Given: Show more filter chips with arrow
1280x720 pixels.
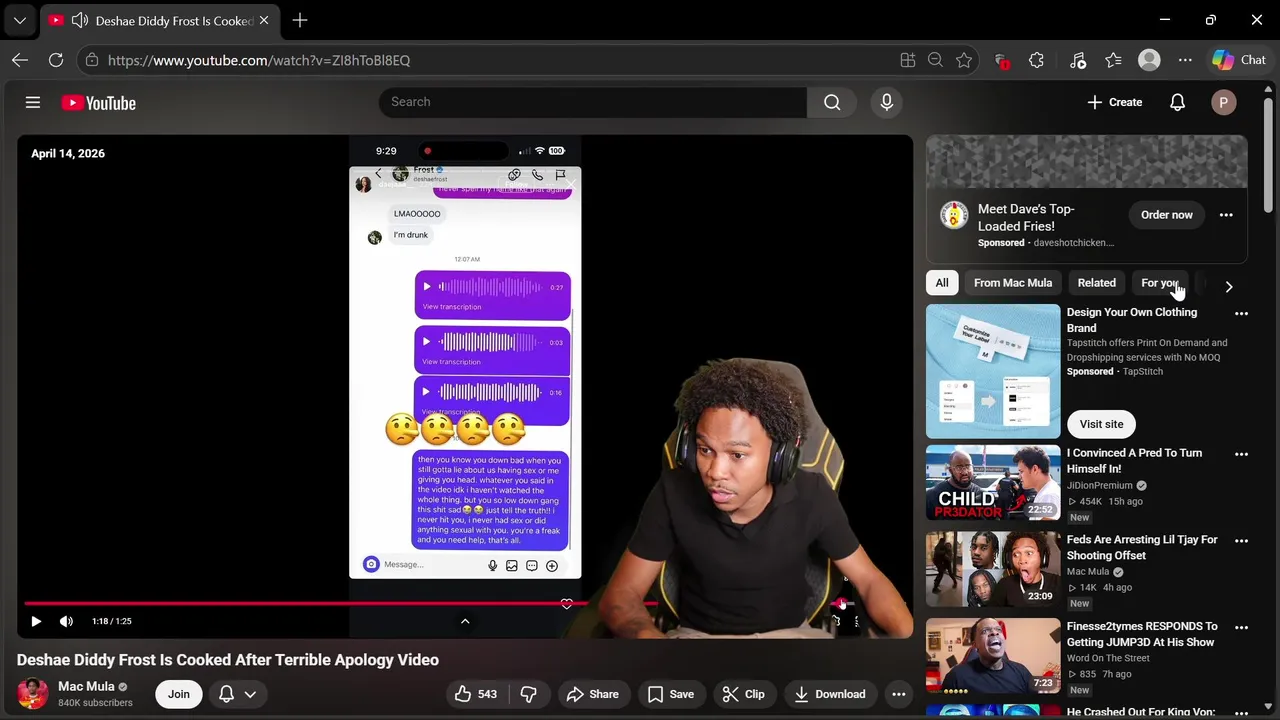Looking at the screenshot, I should pyautogui.click(x=1229, y=286).
